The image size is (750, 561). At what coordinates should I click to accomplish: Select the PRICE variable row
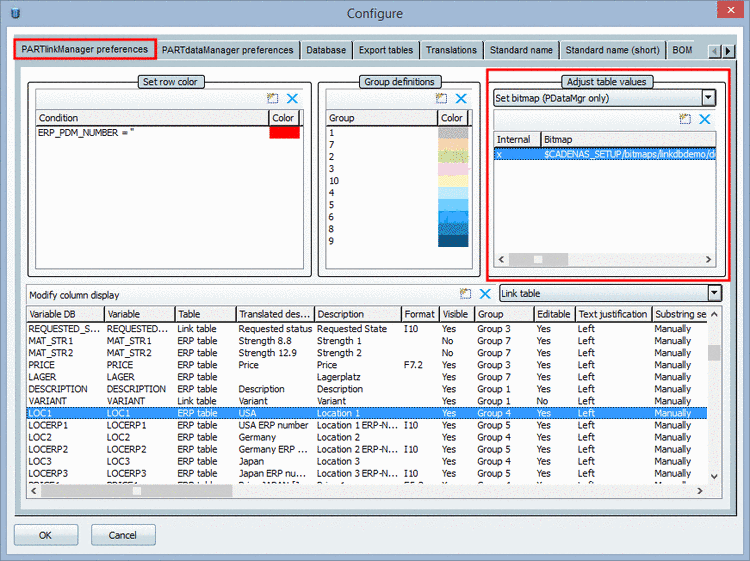click(x=367, y=365)
